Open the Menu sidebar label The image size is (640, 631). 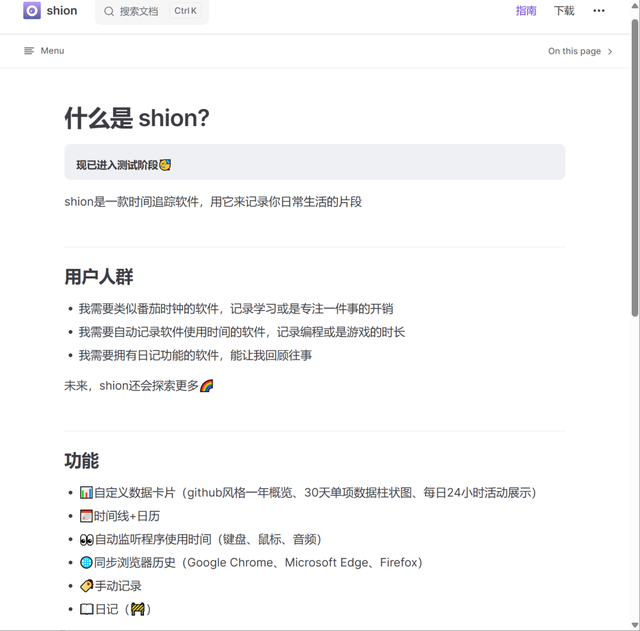[52, 51]
